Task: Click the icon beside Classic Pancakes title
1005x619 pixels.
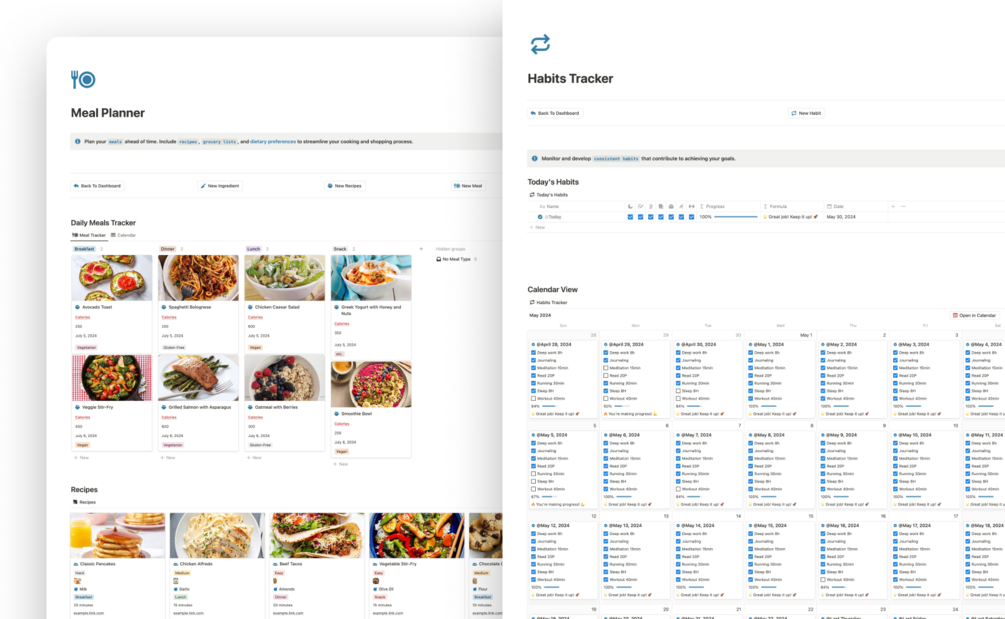Action: click(76, 564)
